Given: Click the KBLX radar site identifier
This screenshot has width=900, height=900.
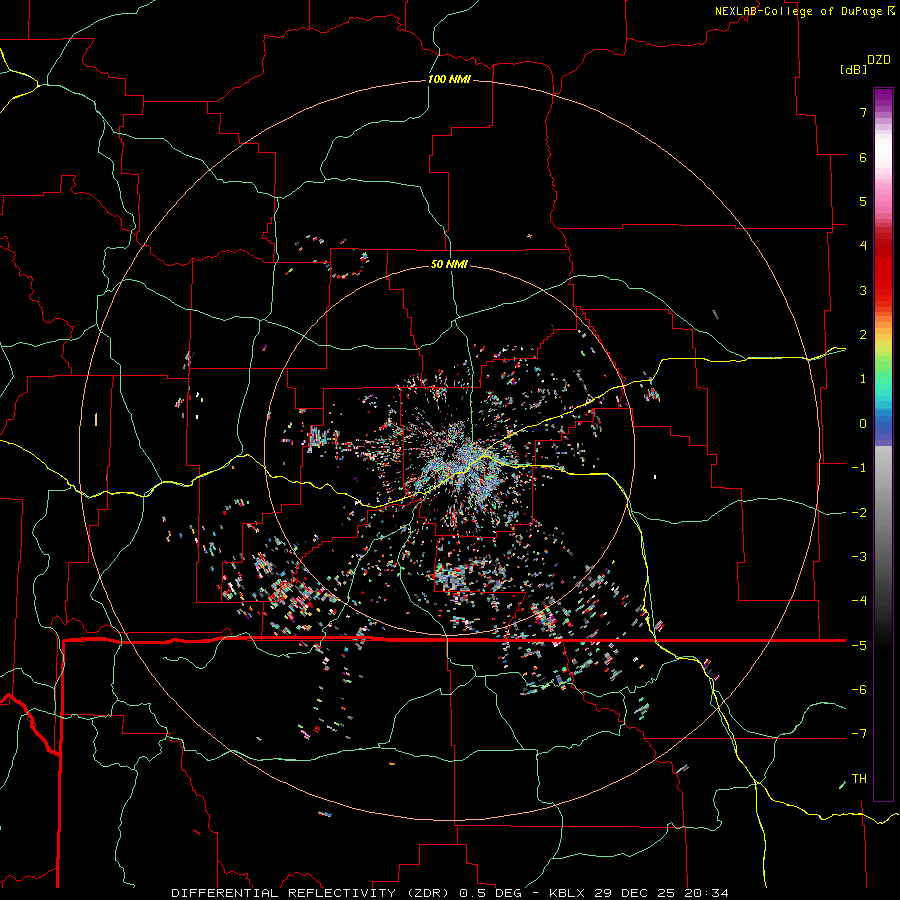Looking at the screenshot, I should pyautogui.click(x=567, y=893).
